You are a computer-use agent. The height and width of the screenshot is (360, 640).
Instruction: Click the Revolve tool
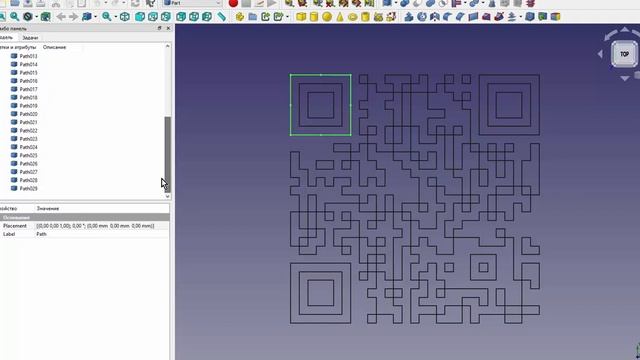click(422, 17)
